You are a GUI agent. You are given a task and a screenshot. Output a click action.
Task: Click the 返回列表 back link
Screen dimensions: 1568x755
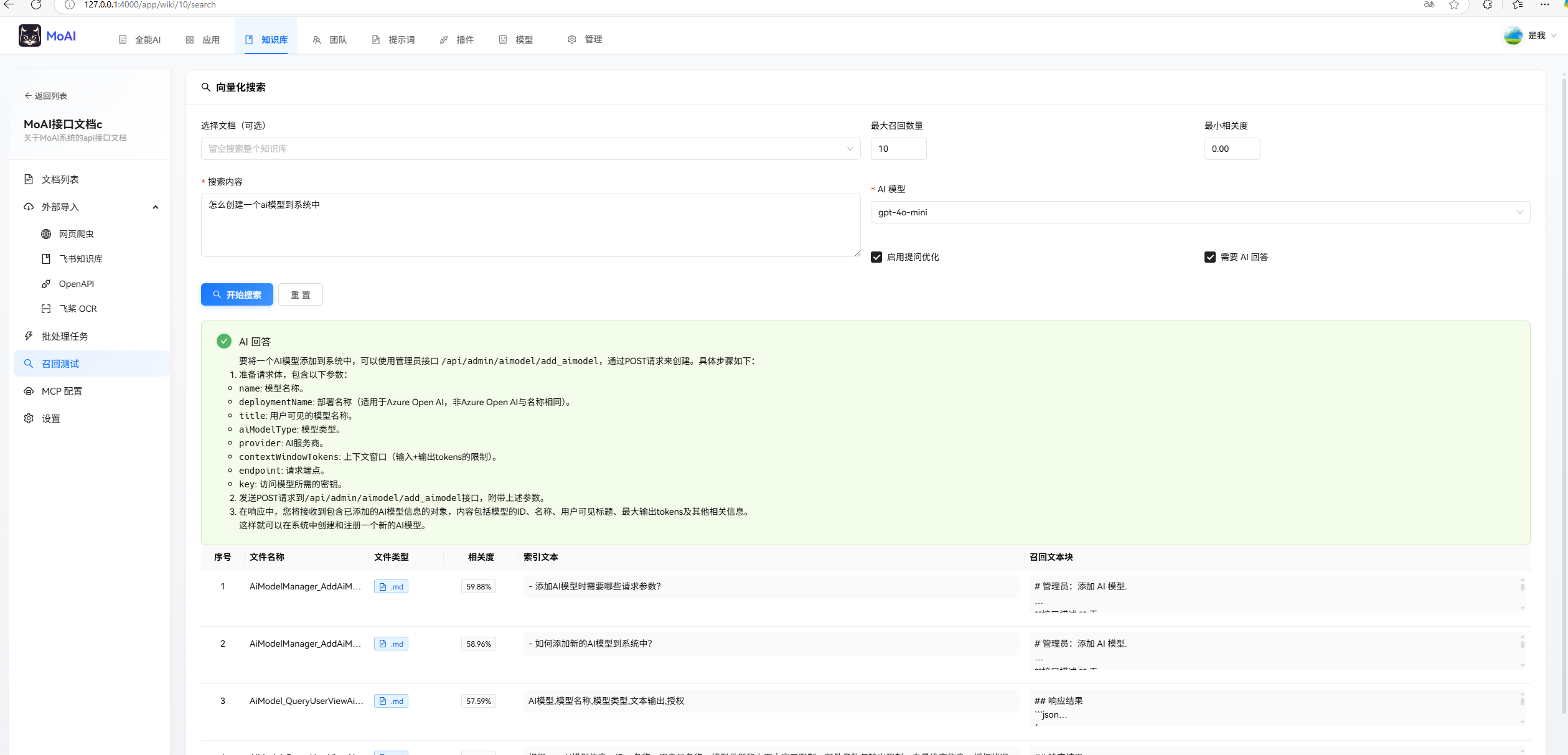coord(45,96)
